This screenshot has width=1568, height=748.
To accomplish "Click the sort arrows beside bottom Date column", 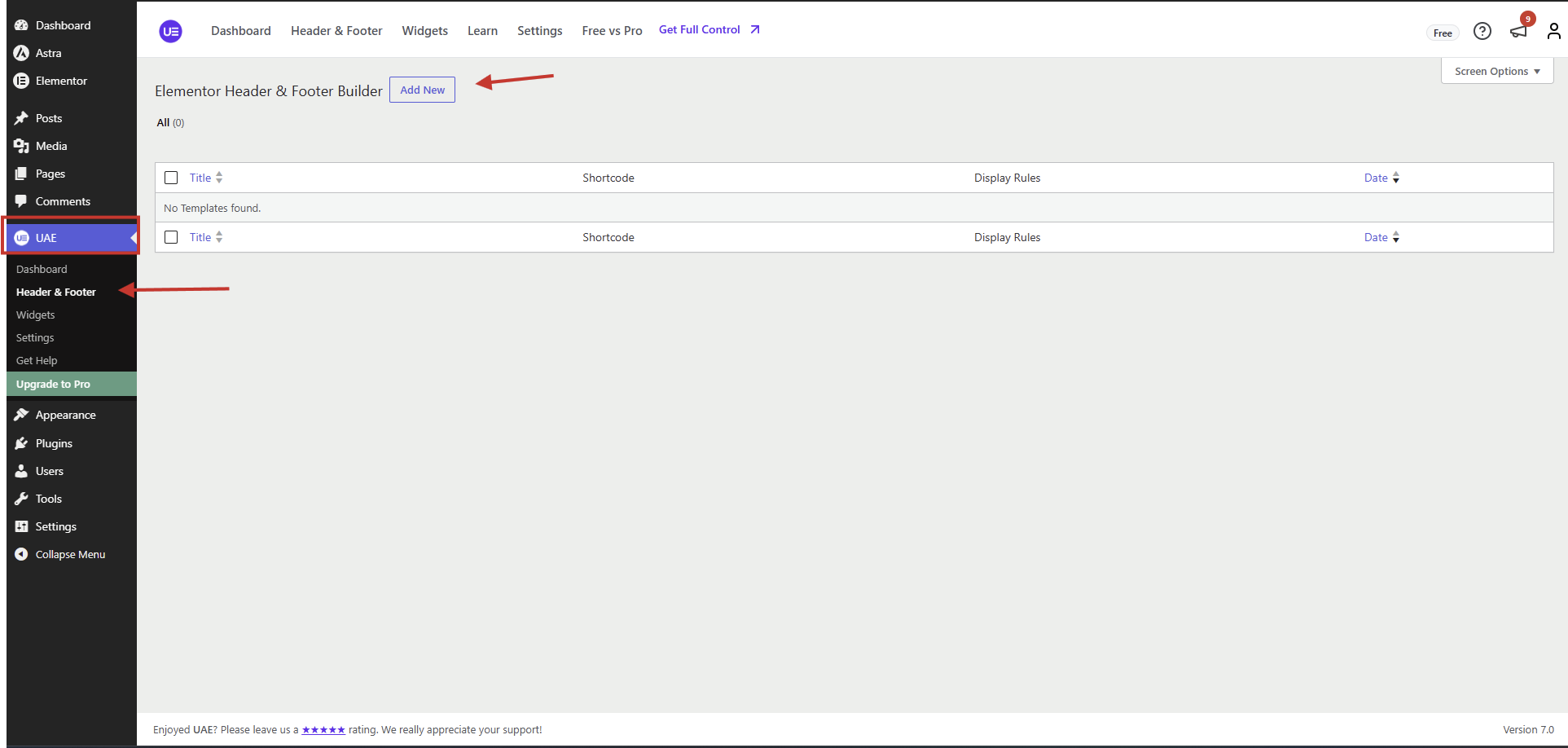I will 1396,237.
